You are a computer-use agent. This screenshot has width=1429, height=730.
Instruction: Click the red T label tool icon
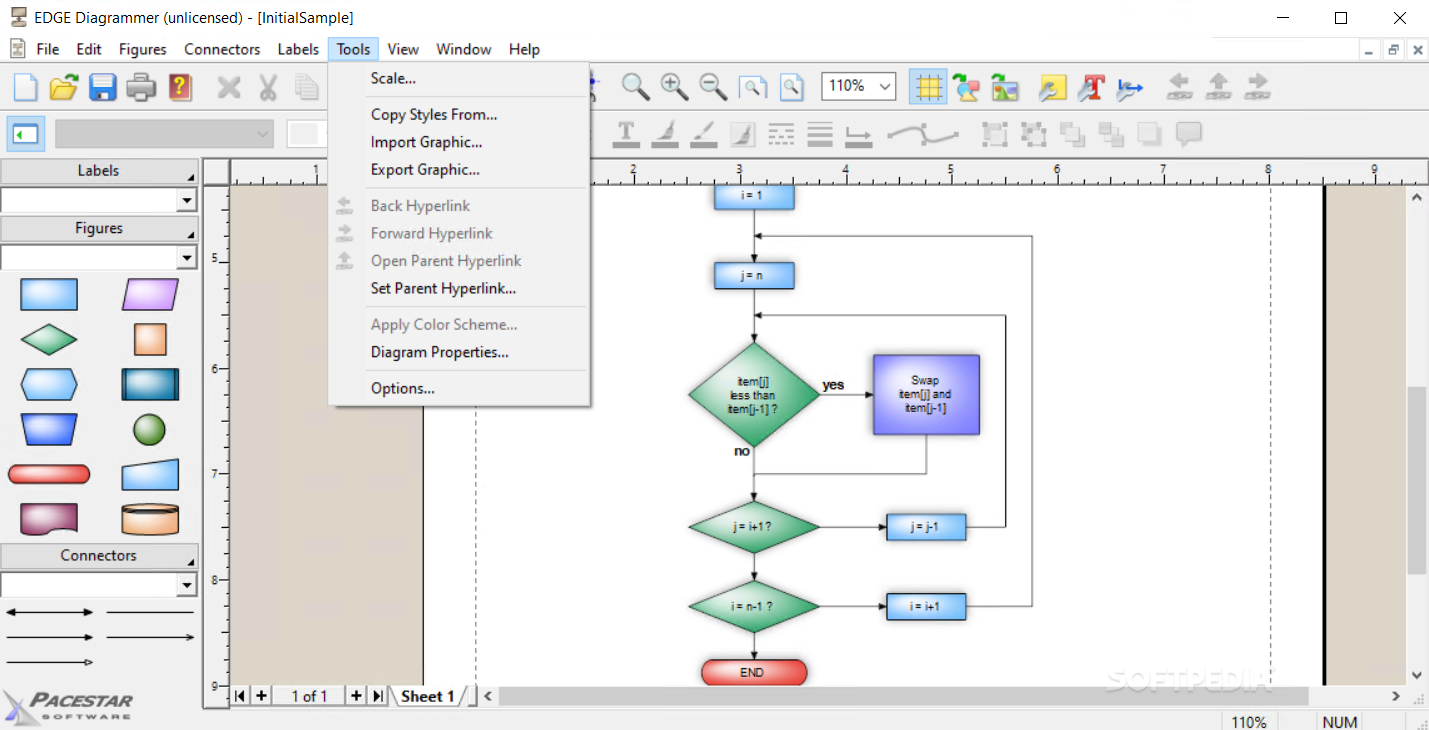[x=1091, y=87]
